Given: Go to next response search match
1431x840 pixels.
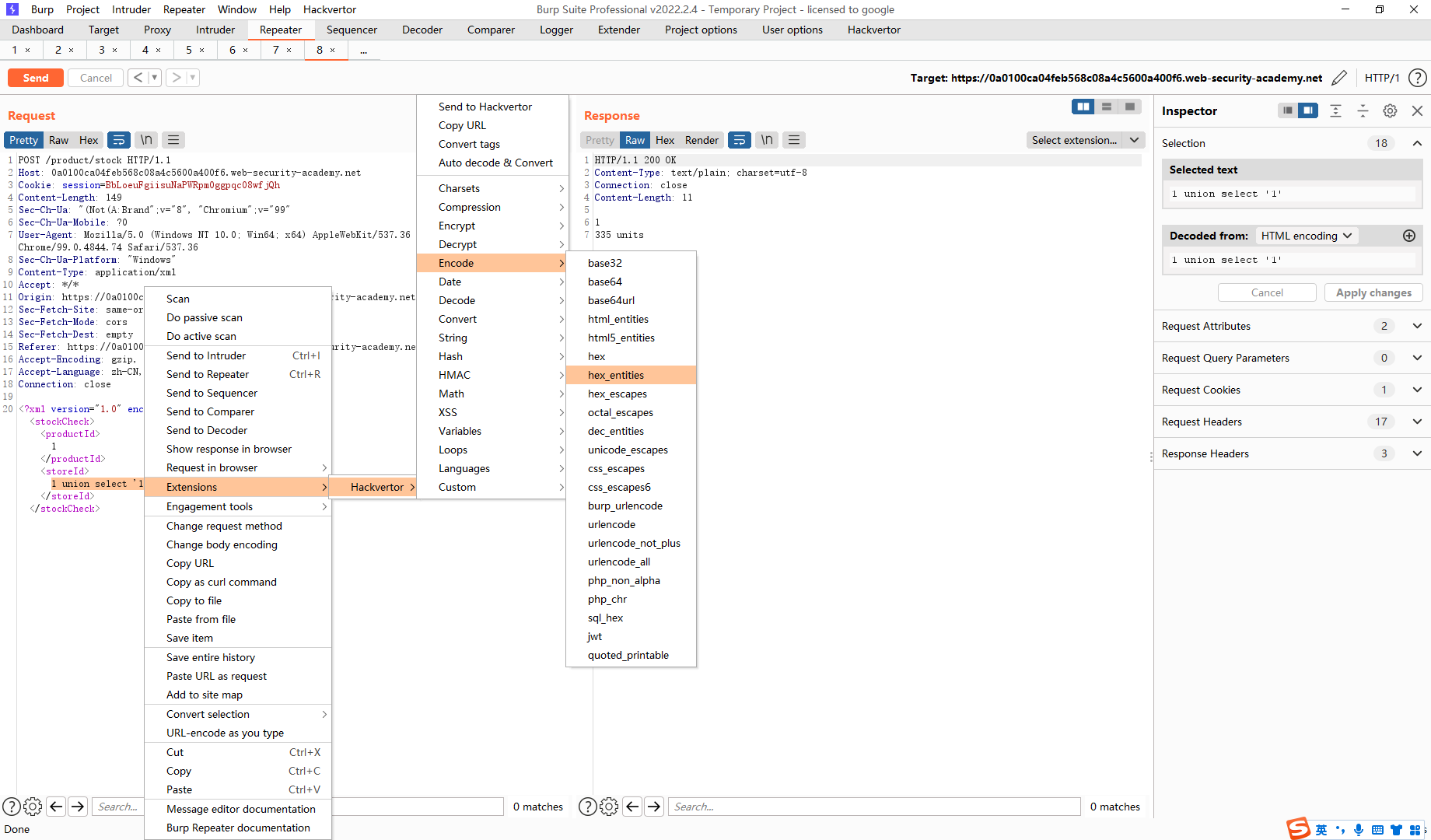Looking at the screenshot, I should point(654,807).
